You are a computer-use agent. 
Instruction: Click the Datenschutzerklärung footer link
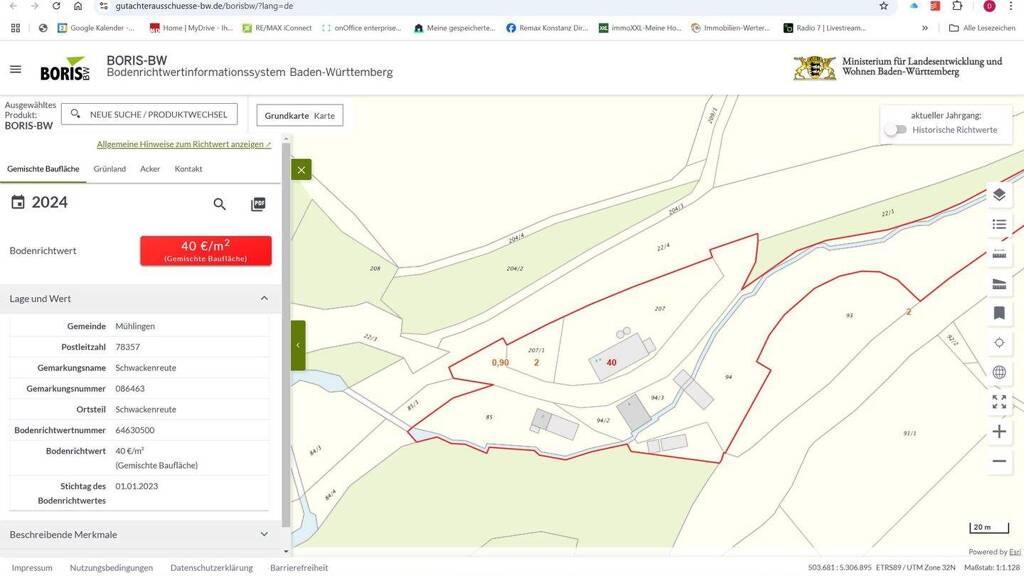(x=211, y=567)
